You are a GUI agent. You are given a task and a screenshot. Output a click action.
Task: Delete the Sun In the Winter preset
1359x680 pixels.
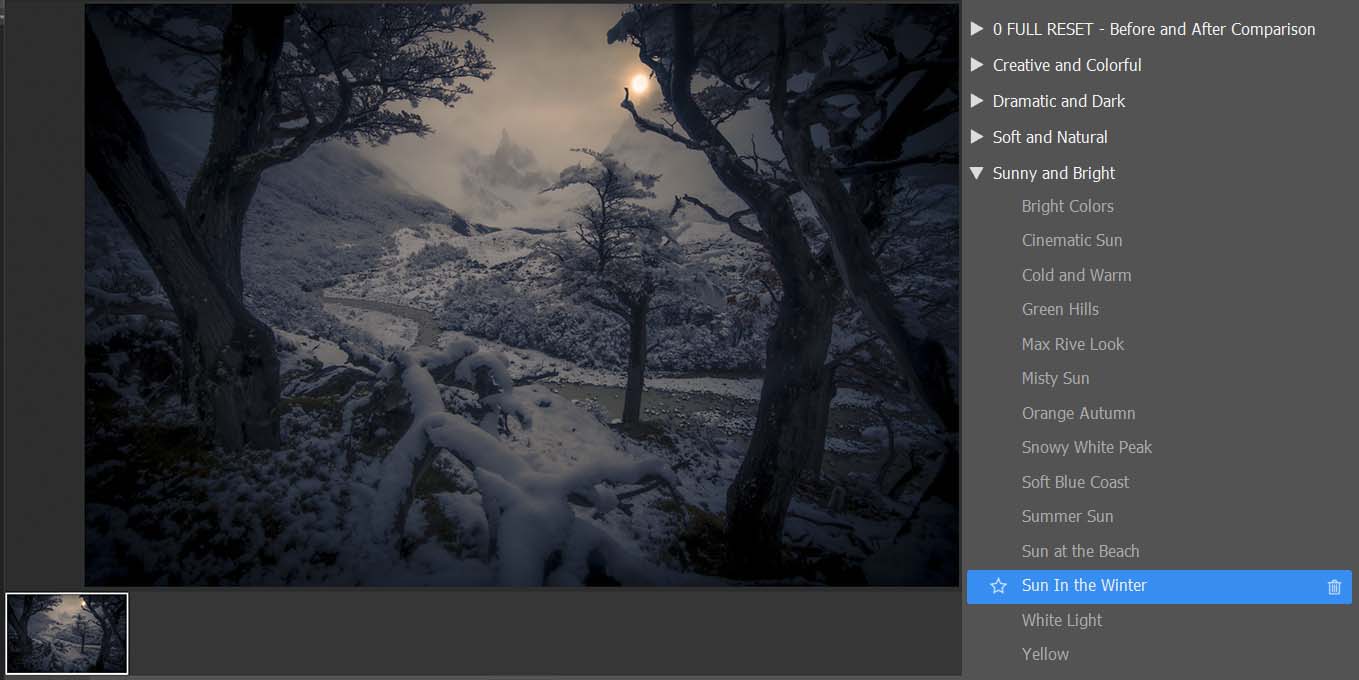[1334, 587]
